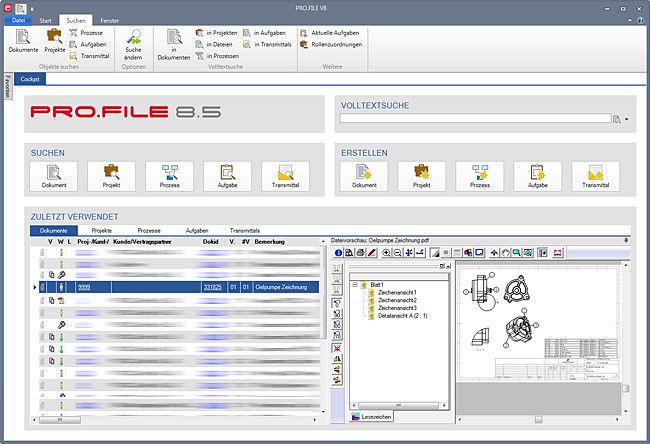Click Prozess button under SUCHEN
Screen dimensions: 650x444
(x=170, y=177)
